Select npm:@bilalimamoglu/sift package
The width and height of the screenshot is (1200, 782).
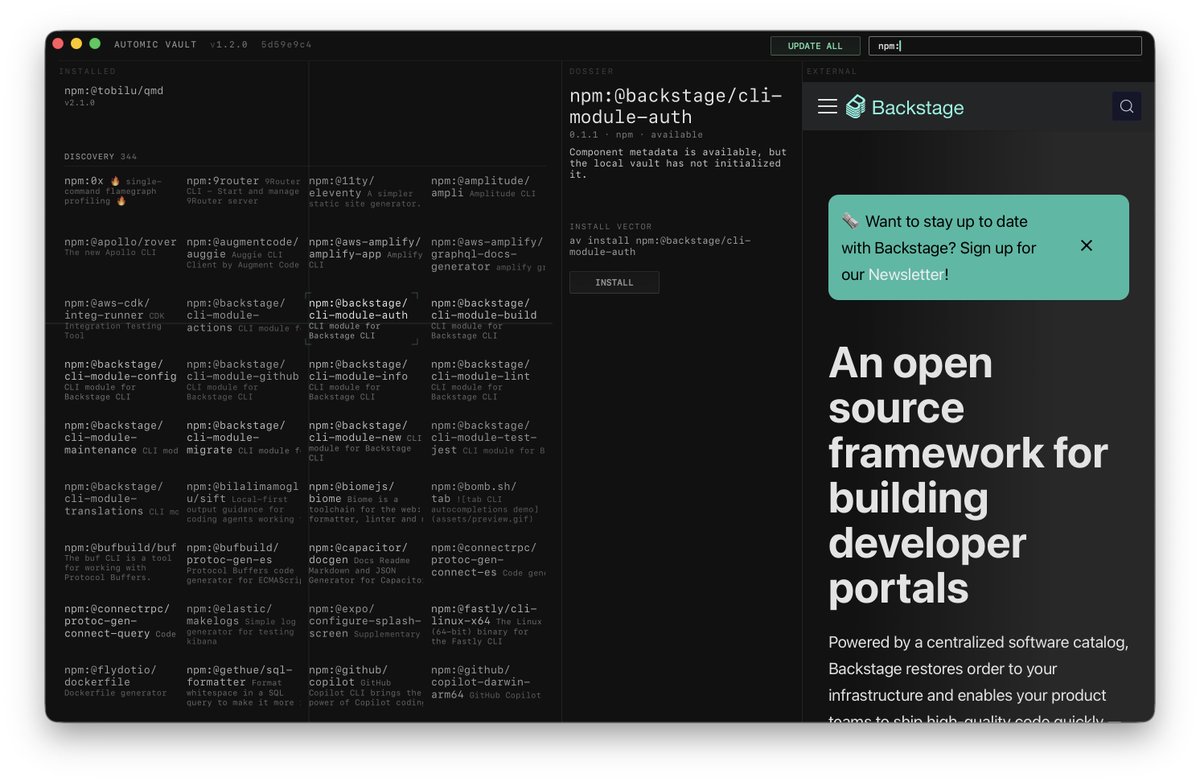[x=243, y=502]
